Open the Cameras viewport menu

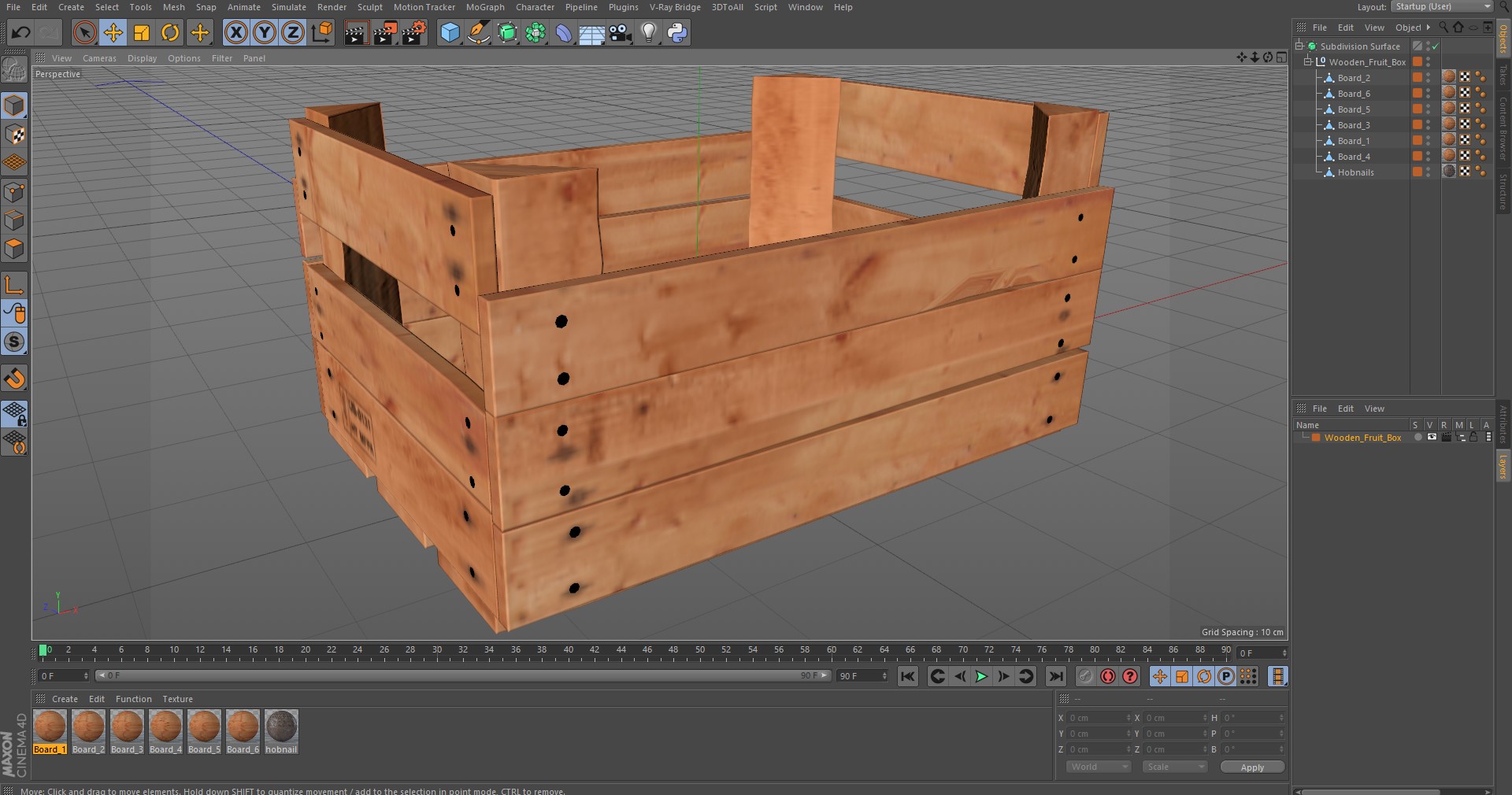pos(99,58)
